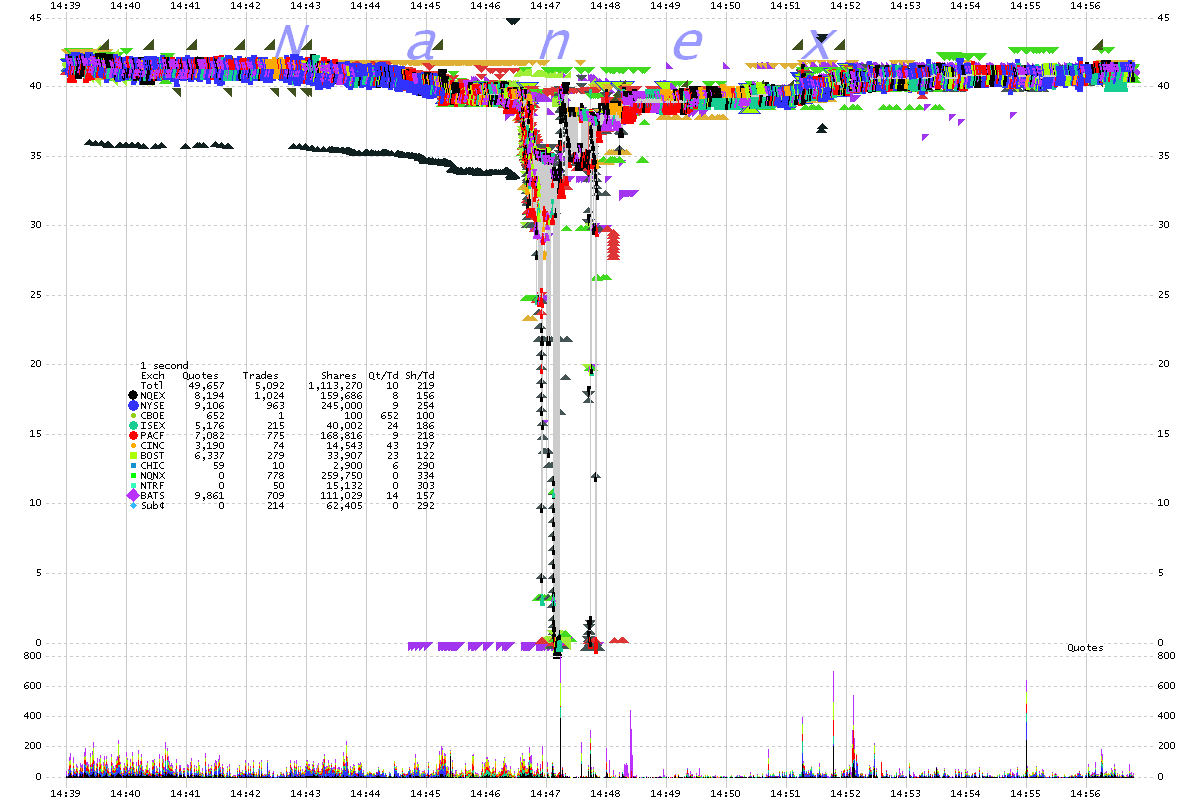The width and height of the screenshot is (1200, 800).
Task: Click the 14:47 label on top axis
Action: click(x=546, y=6)
